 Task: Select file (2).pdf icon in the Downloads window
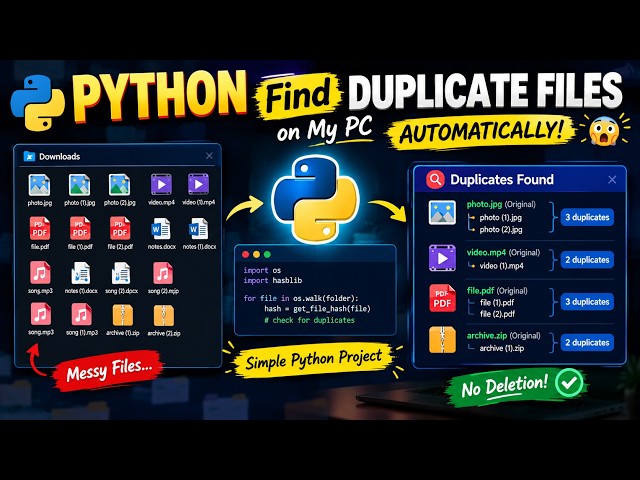tap(120, 229)
